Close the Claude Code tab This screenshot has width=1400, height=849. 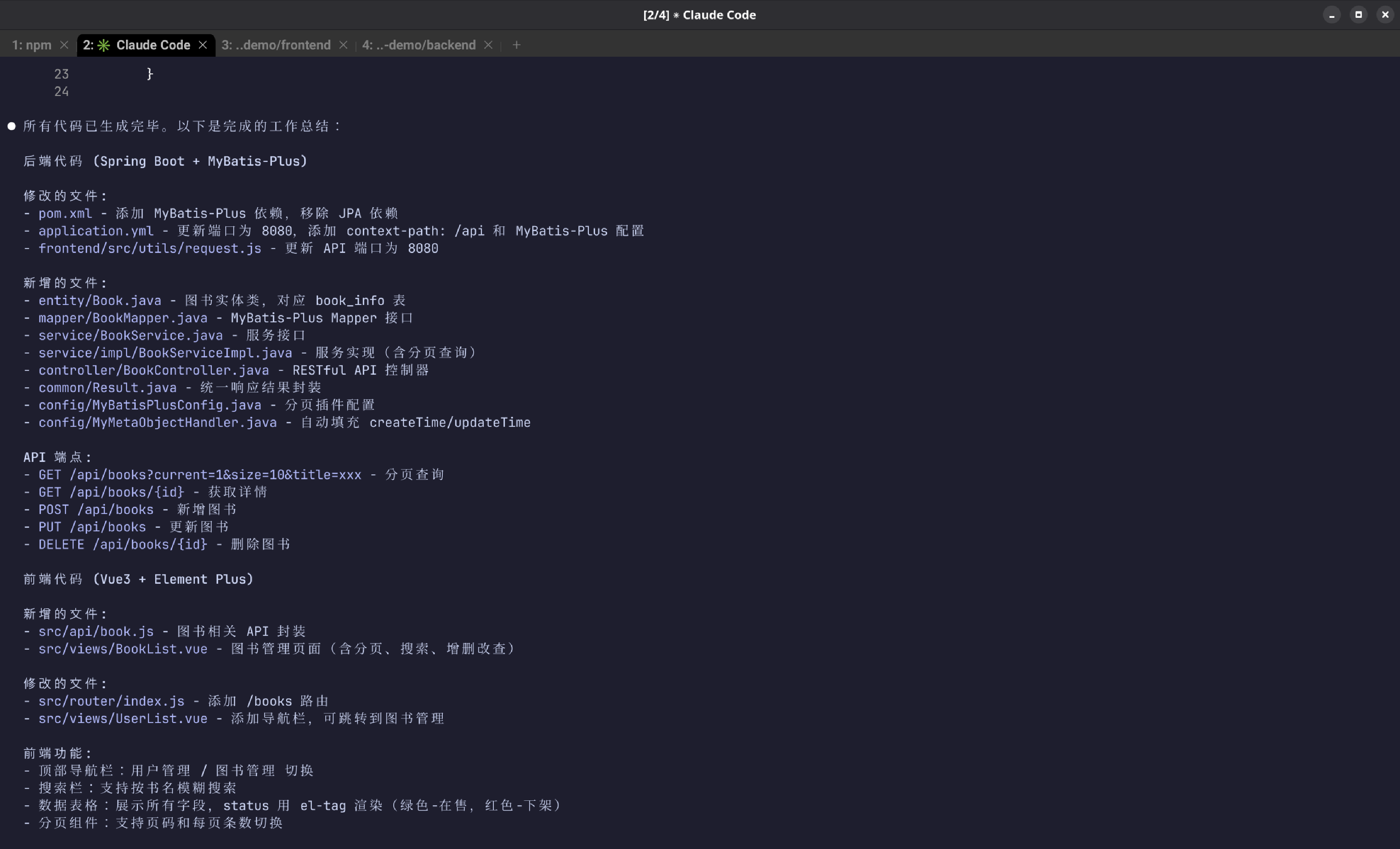[203, 45]
